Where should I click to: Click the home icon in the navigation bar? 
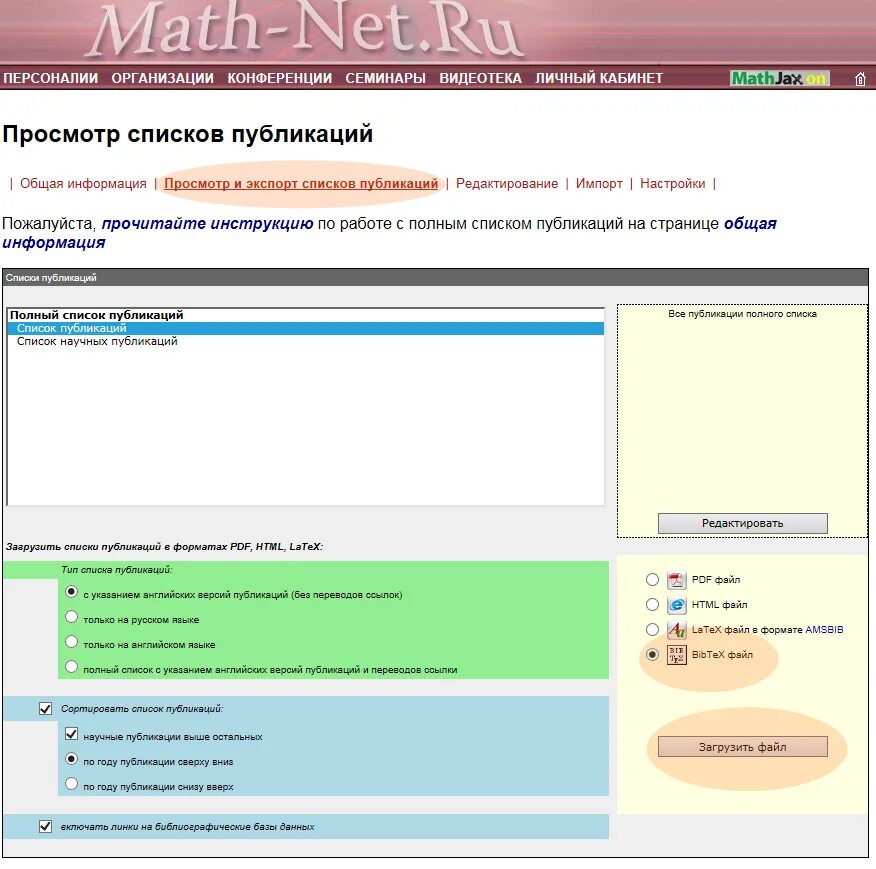click(860, 79)
